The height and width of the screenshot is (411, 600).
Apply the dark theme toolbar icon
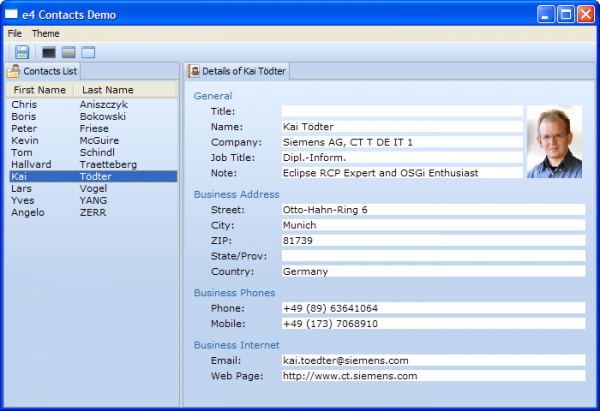[49, 52]
